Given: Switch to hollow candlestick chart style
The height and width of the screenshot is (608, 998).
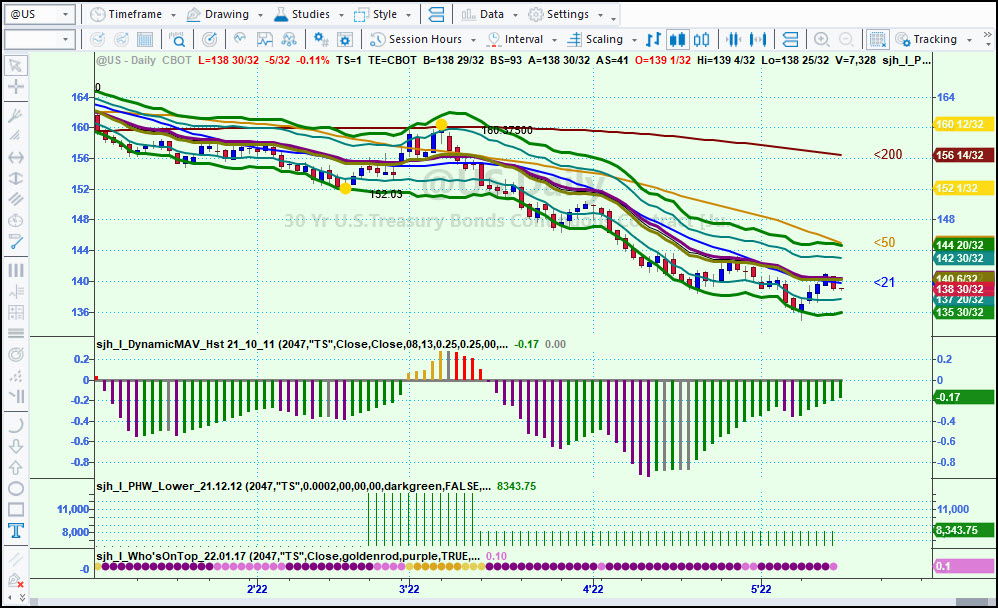Looking at the screenshot, I should tap(701, 39).
